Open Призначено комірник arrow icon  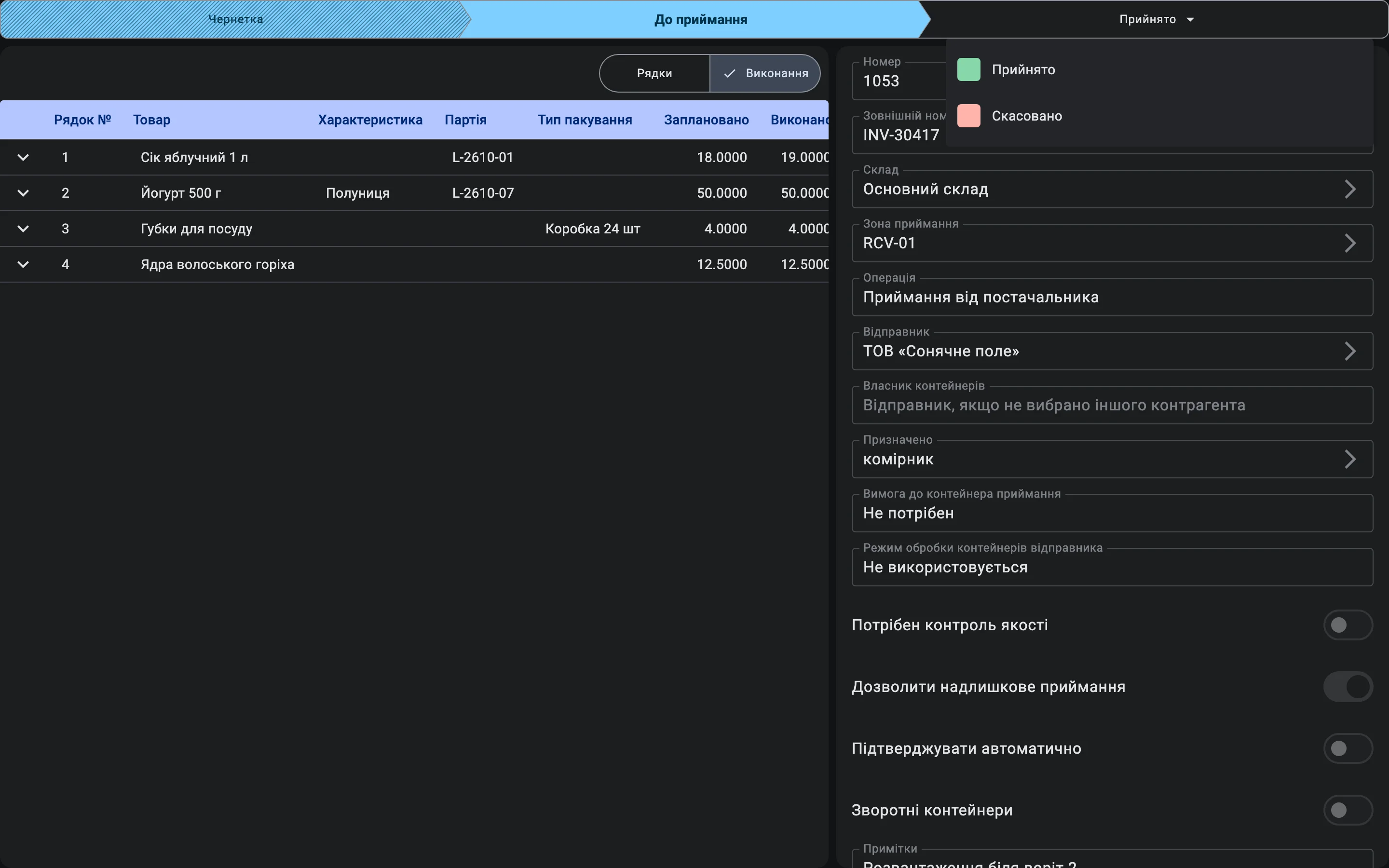[1350, 459]
